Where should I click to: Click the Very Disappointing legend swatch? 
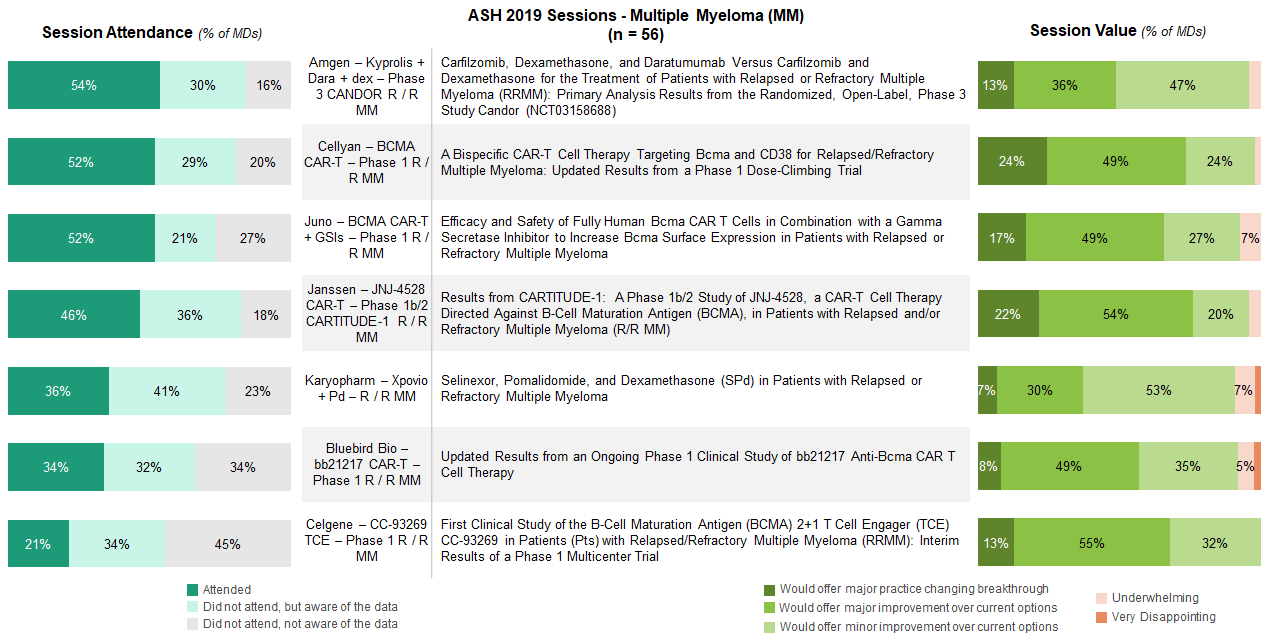tap(1102, 617)
